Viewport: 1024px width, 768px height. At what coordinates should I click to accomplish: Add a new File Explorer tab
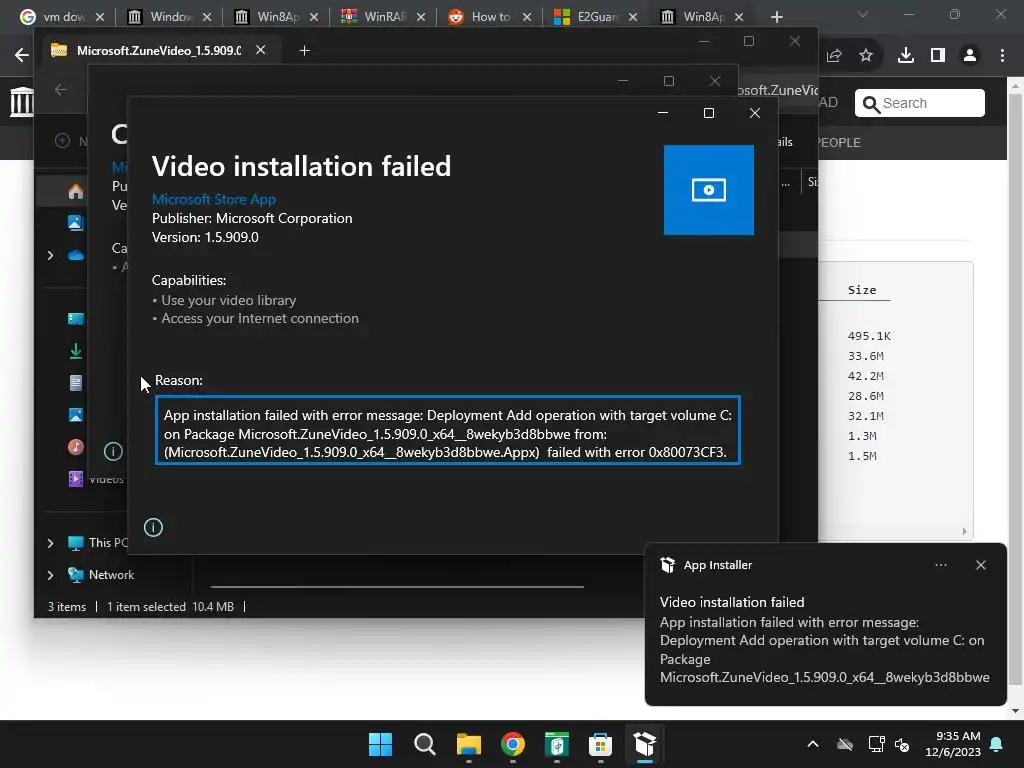click(304, 50)
